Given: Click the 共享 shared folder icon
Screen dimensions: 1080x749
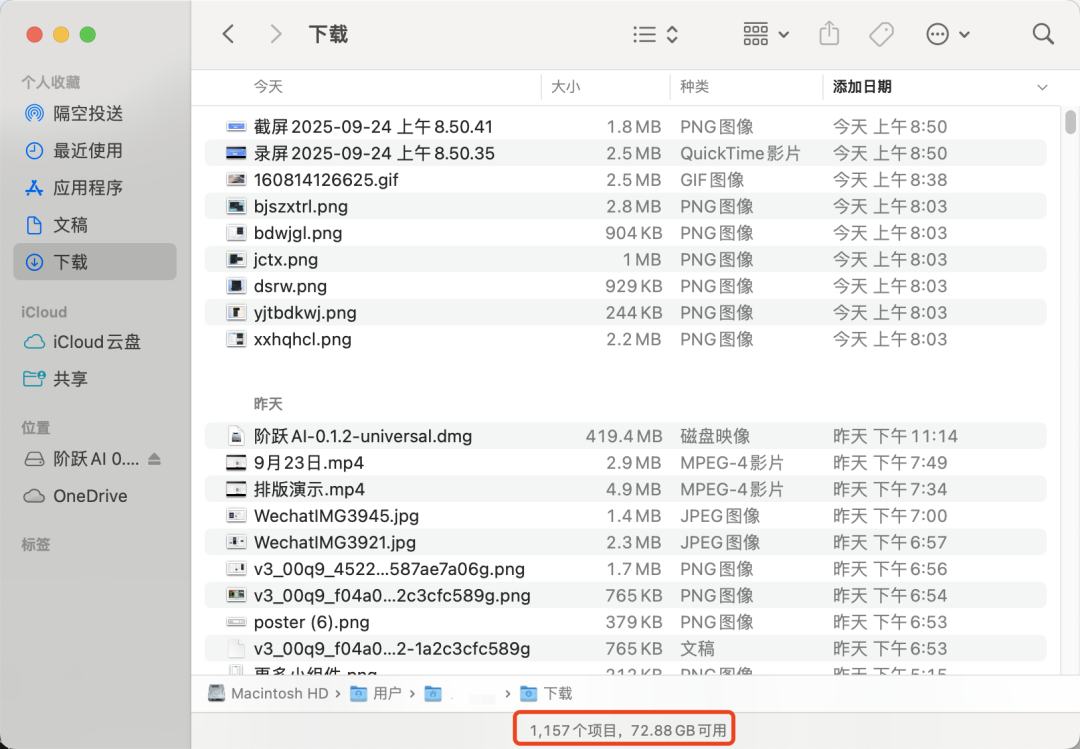Looking at the screenshot, I should click(34, 378).
